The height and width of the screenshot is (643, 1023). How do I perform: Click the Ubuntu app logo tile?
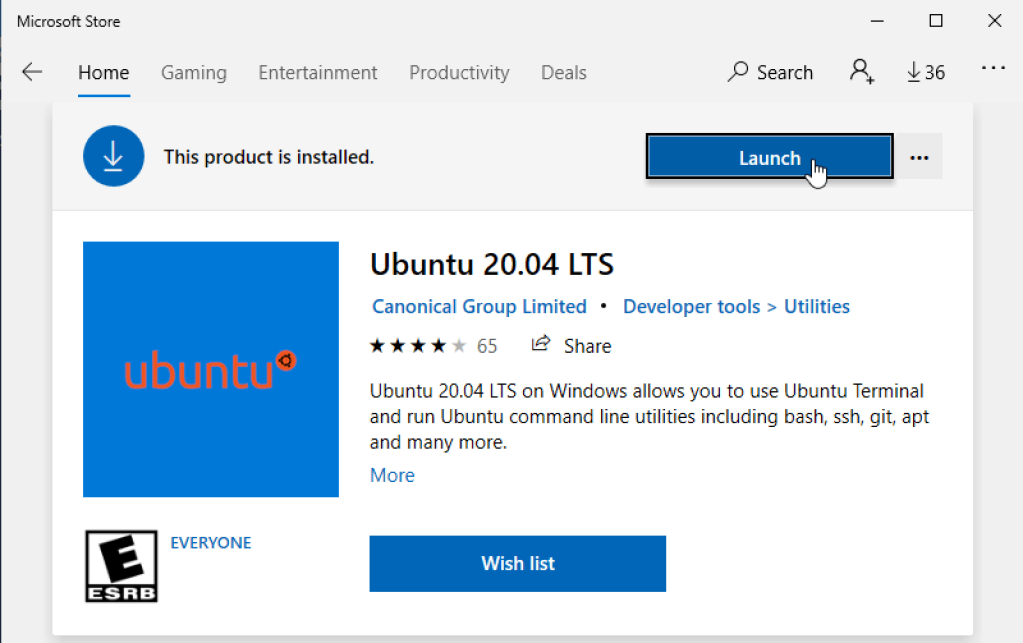(211, 369)
